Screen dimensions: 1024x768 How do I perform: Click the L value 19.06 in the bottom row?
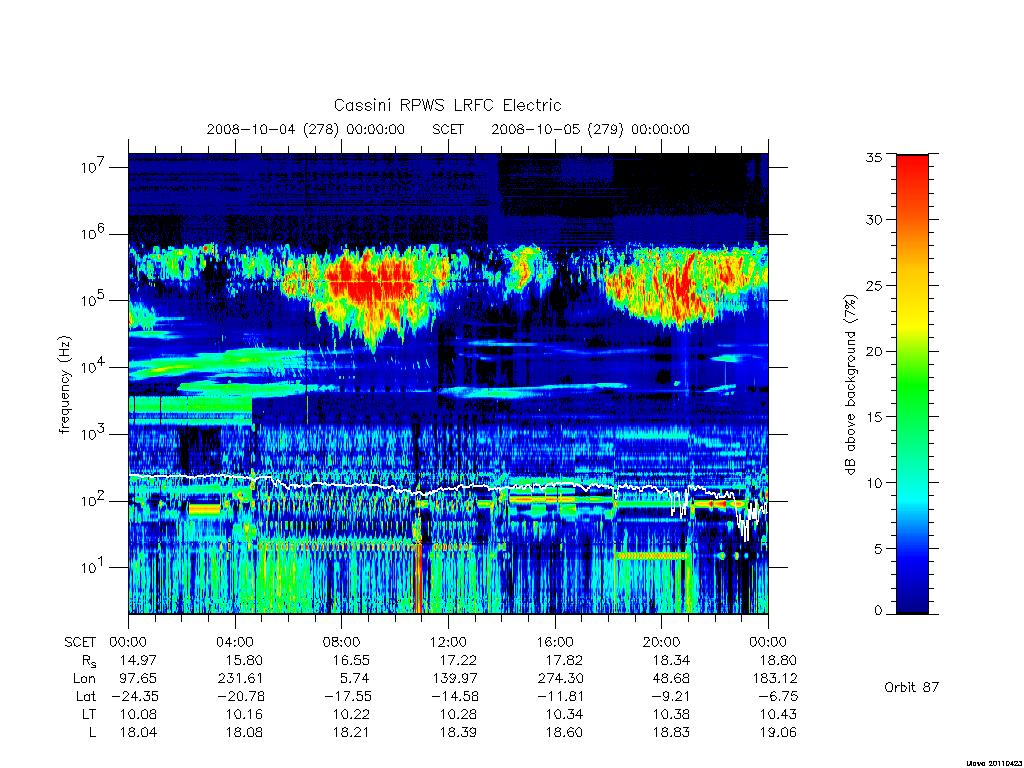(x=778, y=732)
